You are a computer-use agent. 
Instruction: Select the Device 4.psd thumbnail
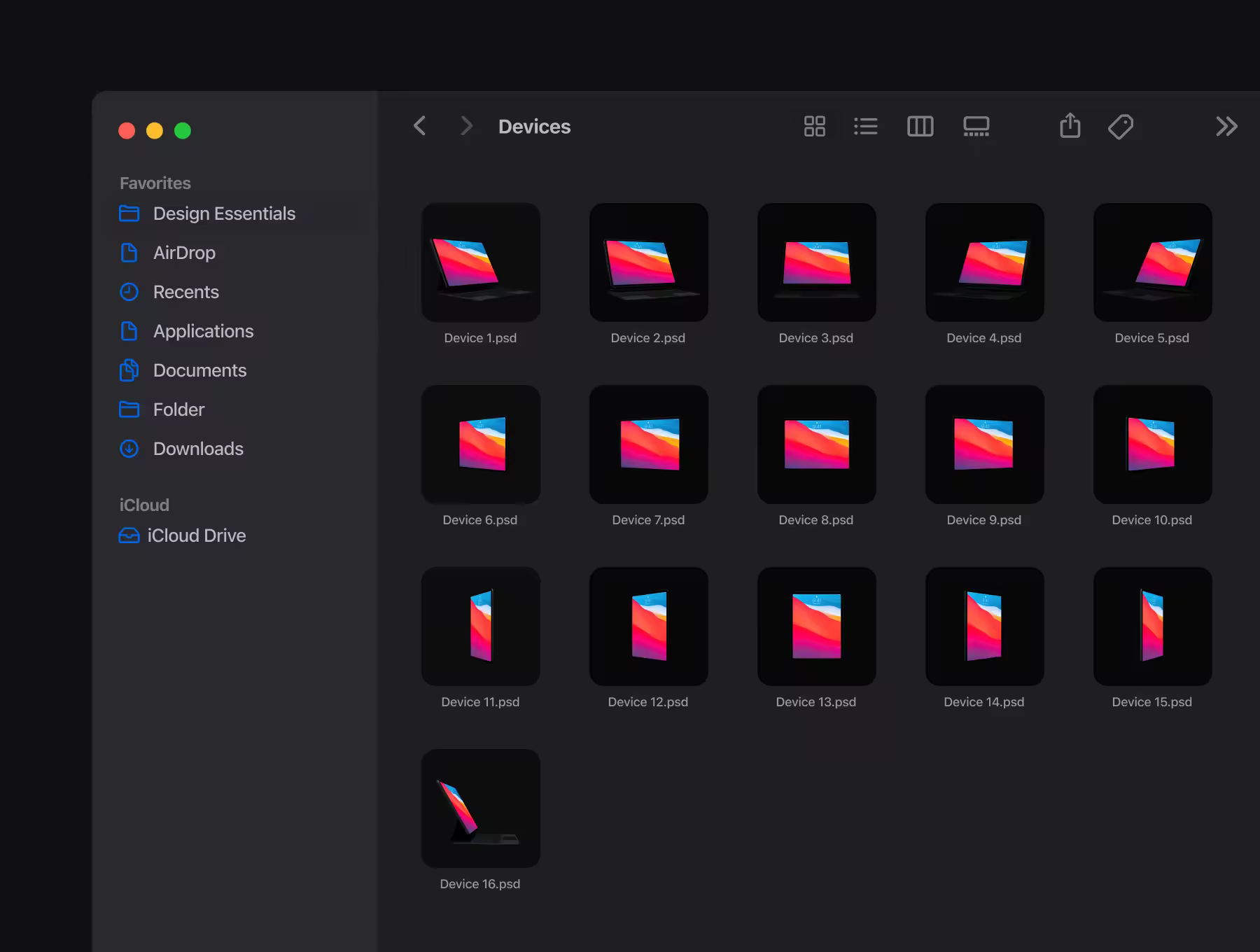(985, 262)
